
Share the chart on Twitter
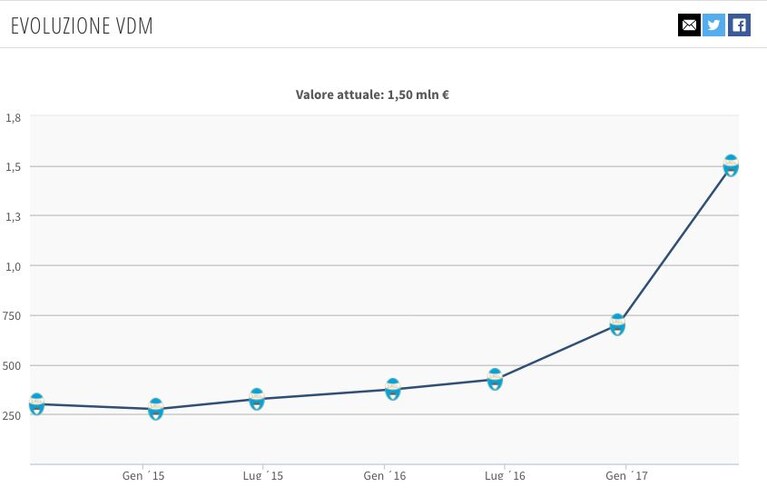tap(714, 25)
